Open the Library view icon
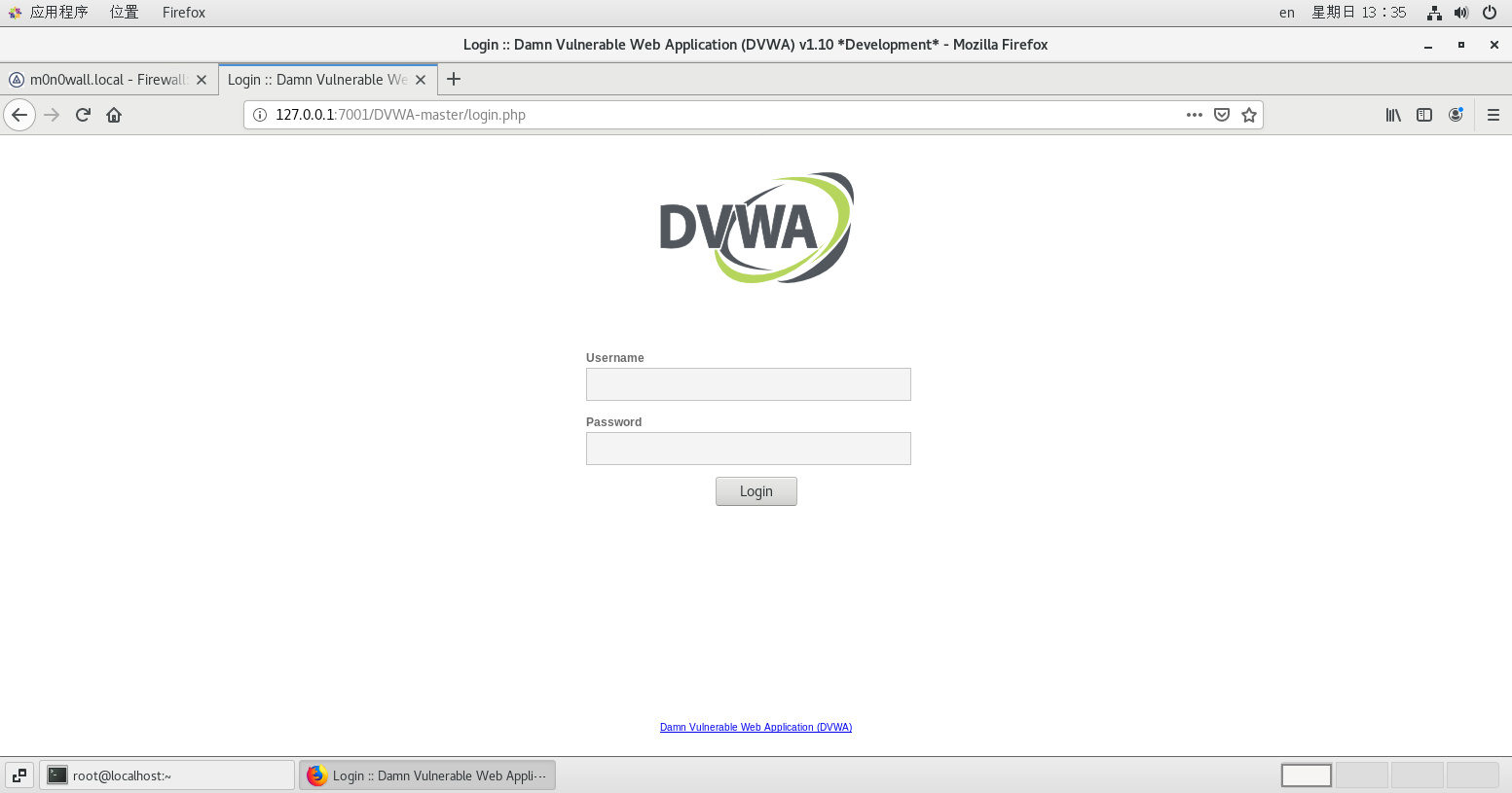Image resolution: width=1512 pixels, height=793 pixels. pyautogui.click(x=1393, y=115)
